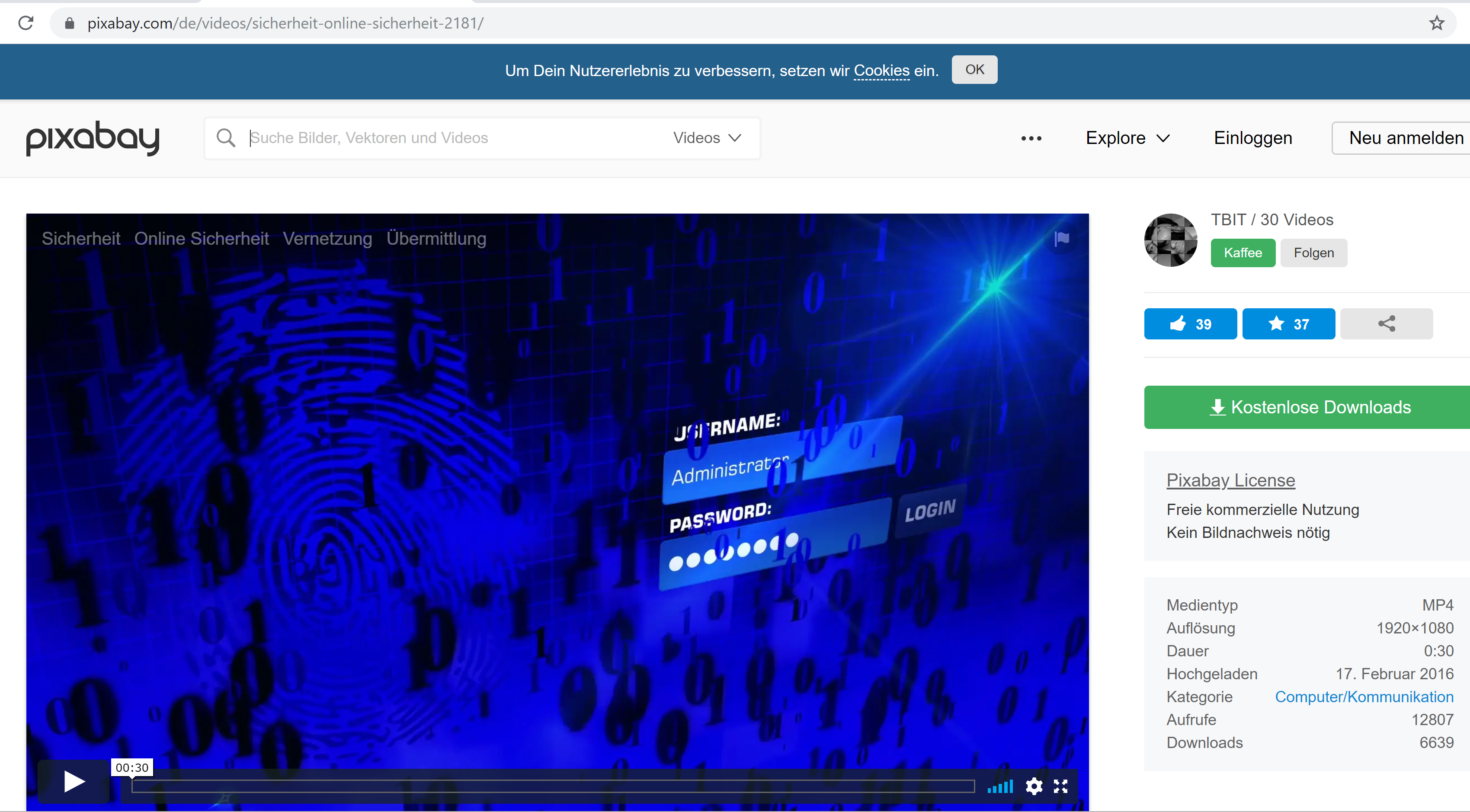Expand the Explore menu
1470x812 pixels.
[x=1127, y=137]
